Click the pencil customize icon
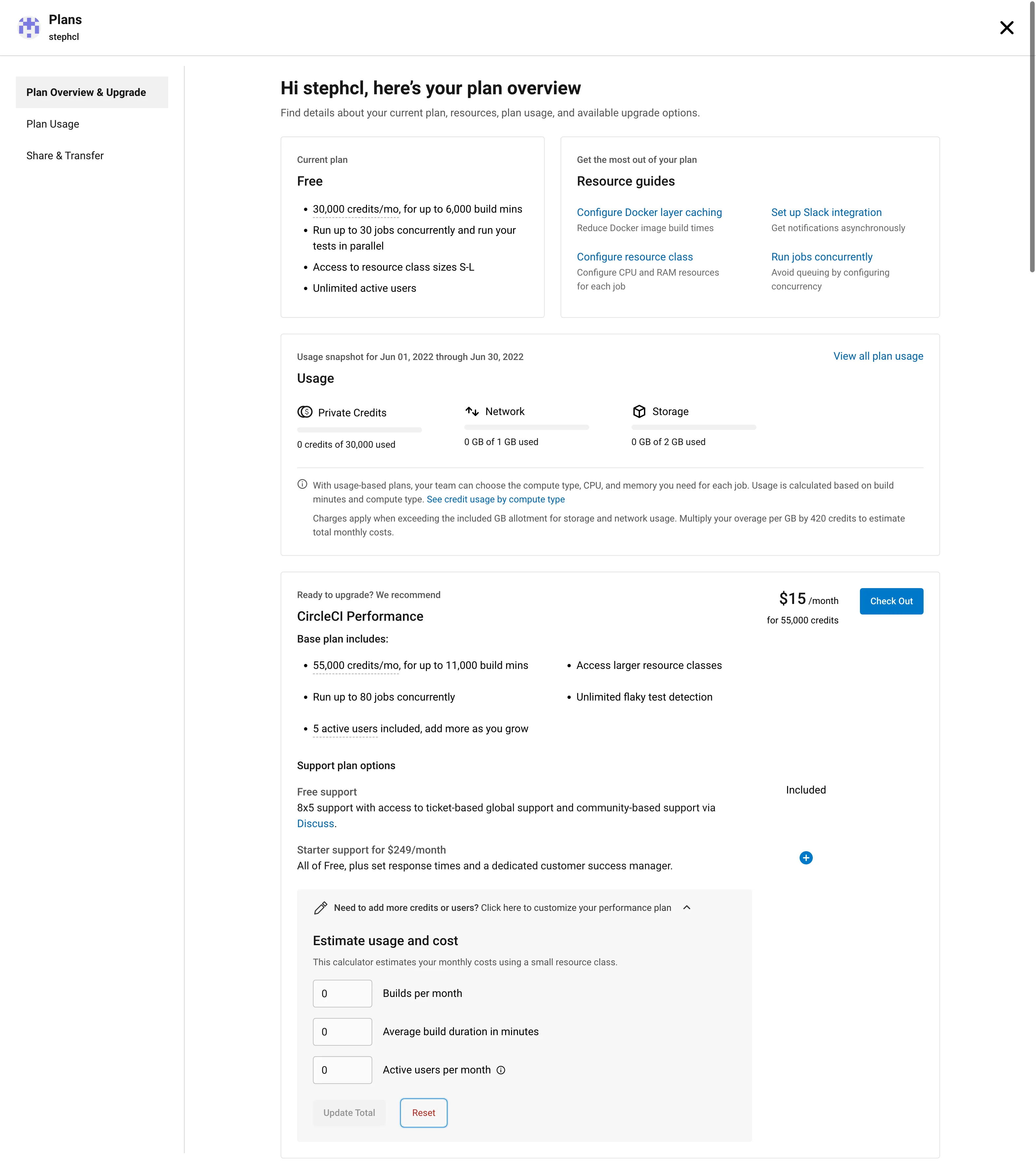Viewport: 1036px width, 1169px height. coord(321,908)
